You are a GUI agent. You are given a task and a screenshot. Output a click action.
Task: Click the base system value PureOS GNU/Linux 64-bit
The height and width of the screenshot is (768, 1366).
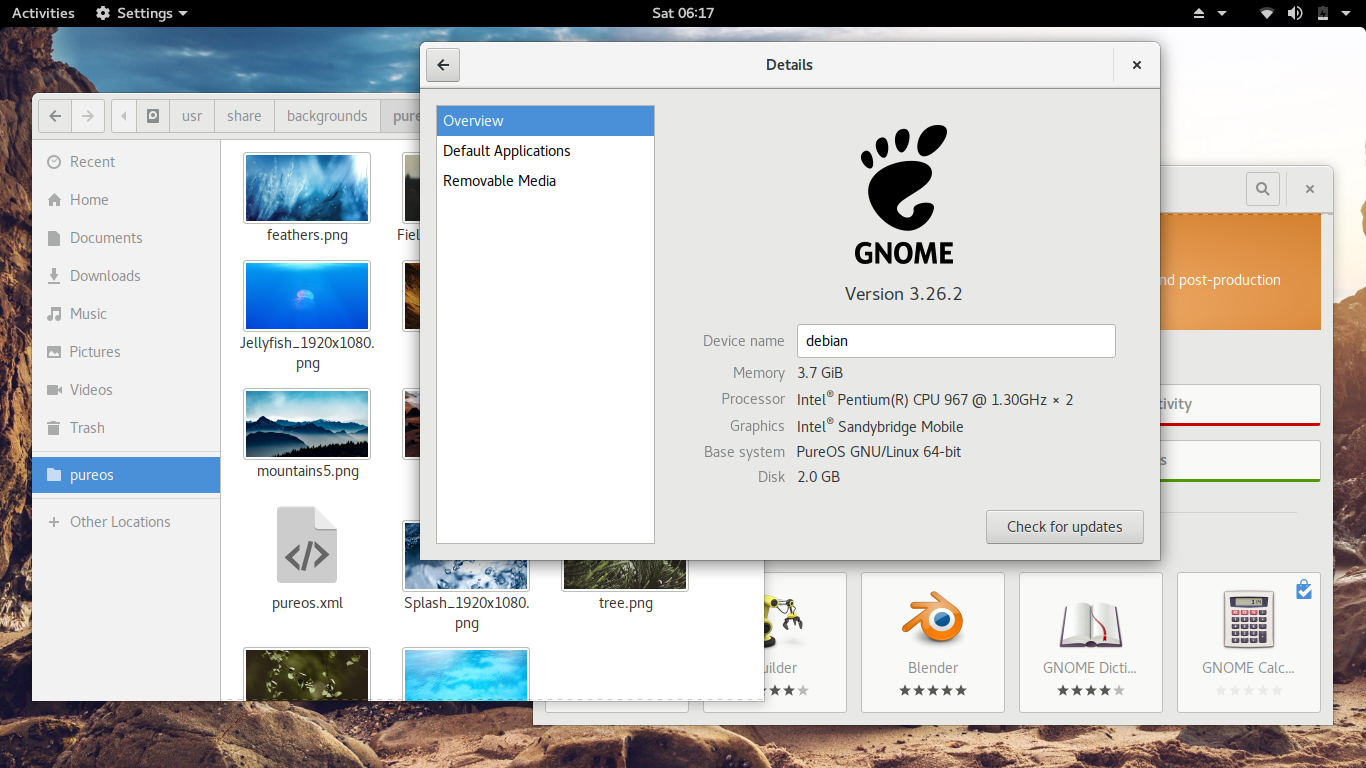879,452
